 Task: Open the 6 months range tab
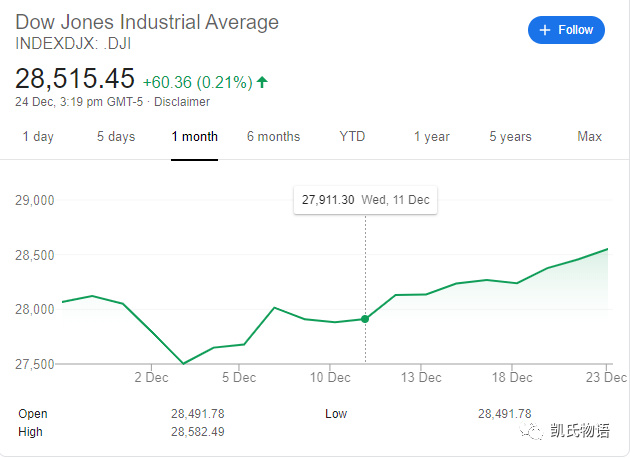[273, 137]
